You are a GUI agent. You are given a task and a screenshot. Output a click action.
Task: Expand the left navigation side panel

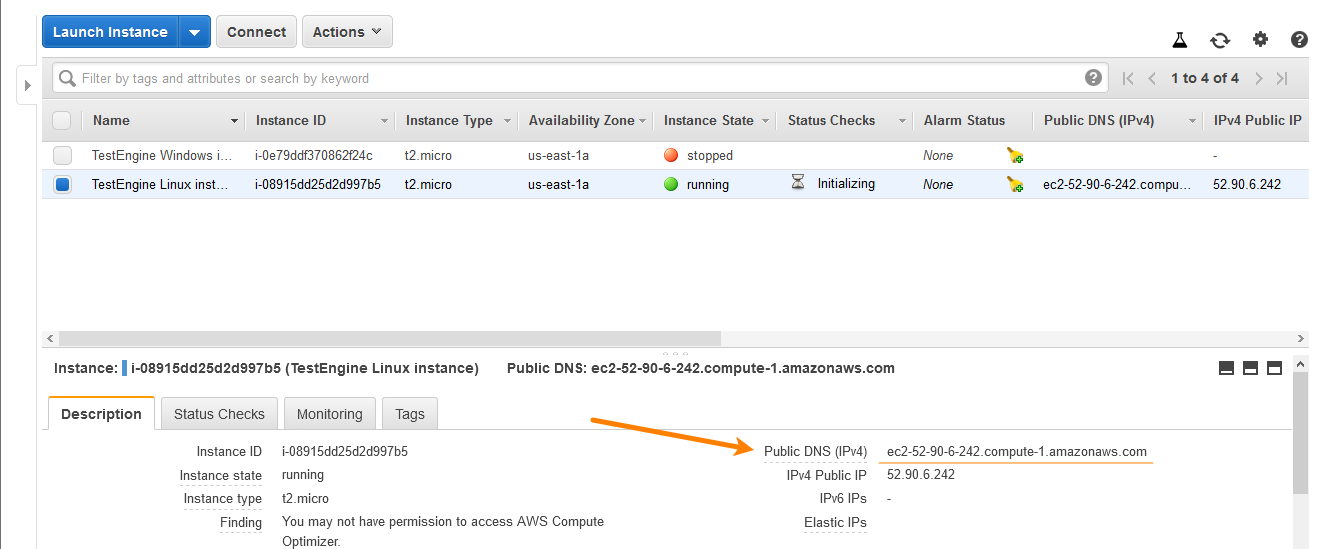[x=27, y=85]
